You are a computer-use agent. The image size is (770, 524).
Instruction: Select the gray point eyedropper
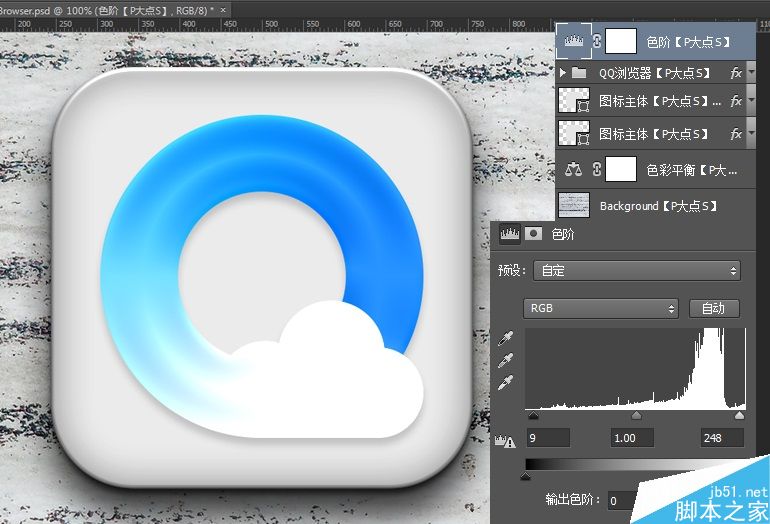[x=505, y=360]
